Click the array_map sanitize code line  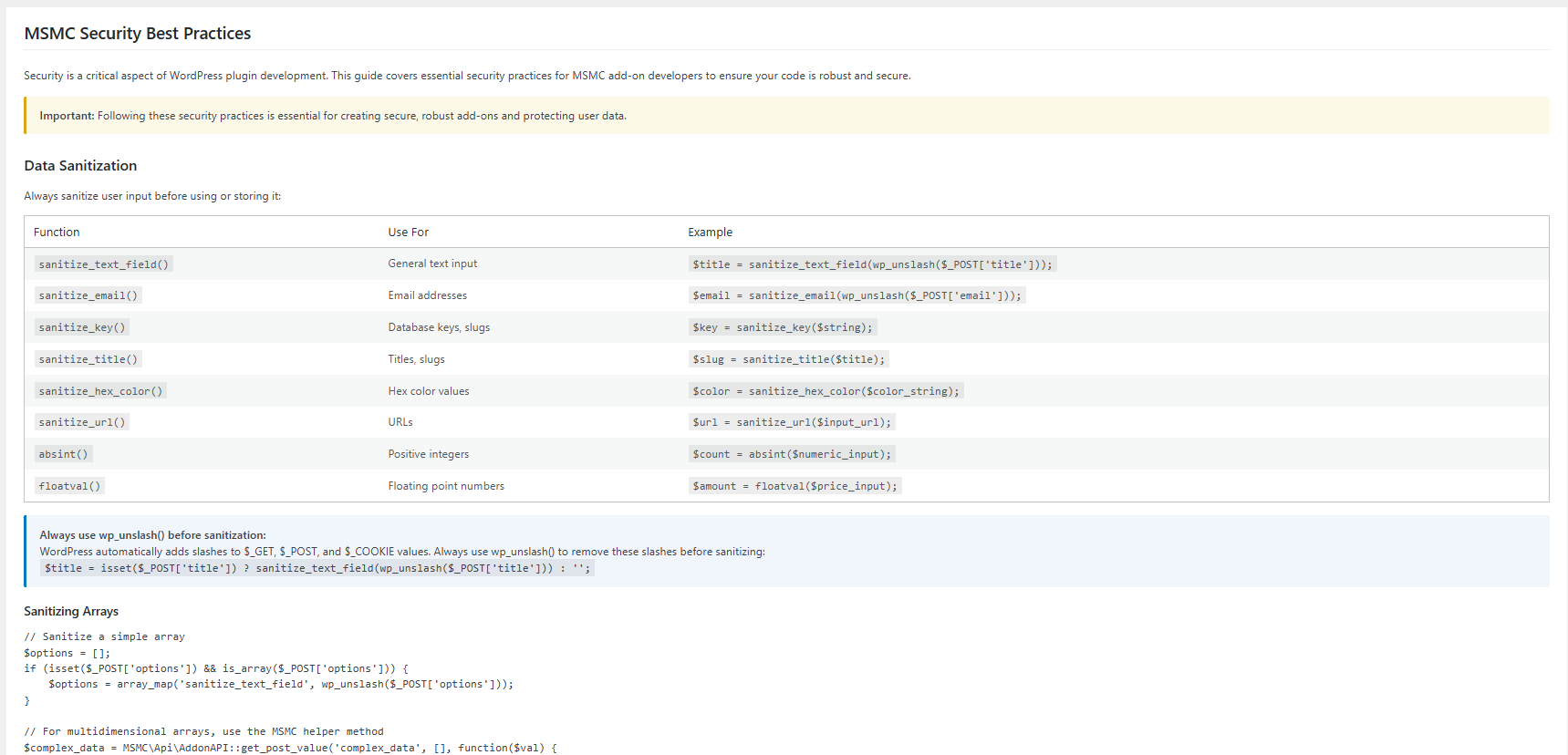point(281,684)
